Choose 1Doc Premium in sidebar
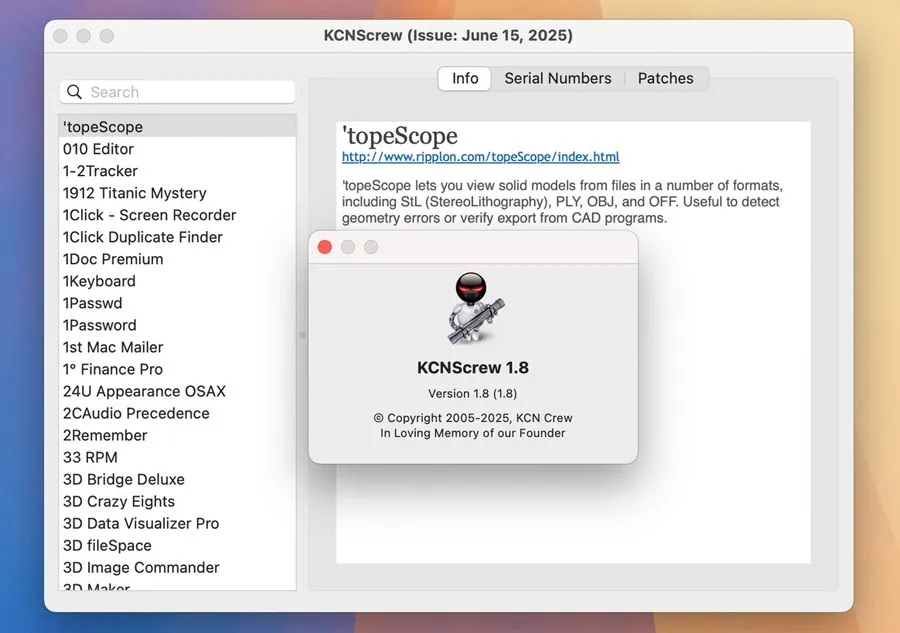 (113, 259)
